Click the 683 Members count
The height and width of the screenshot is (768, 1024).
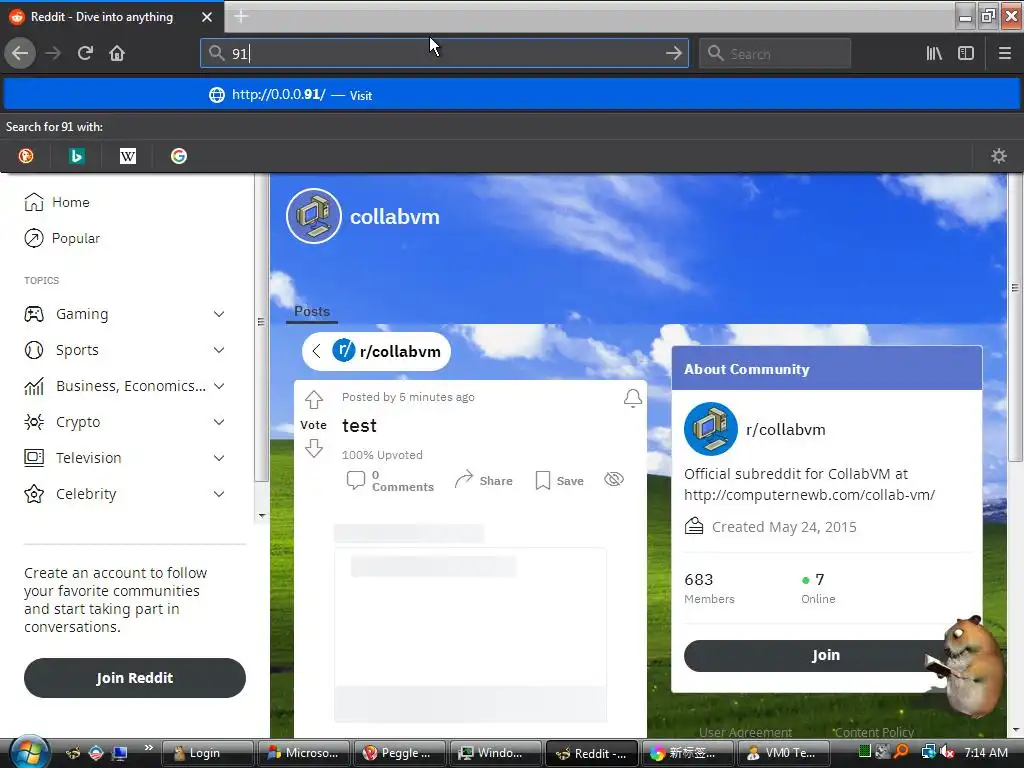click(709, 588)
